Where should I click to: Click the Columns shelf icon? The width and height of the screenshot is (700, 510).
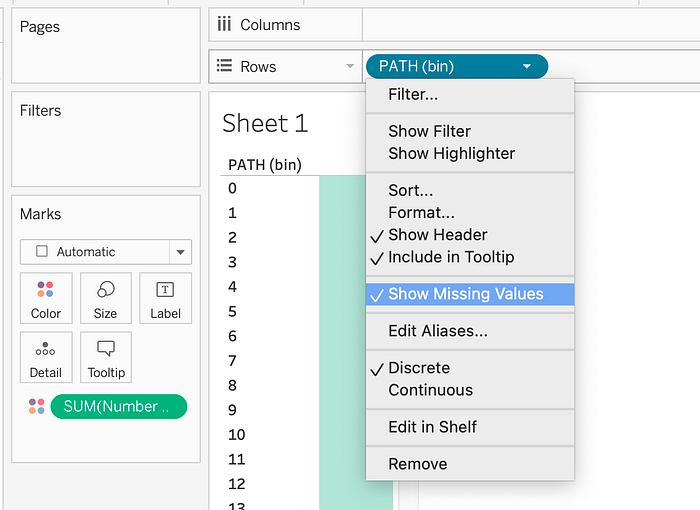tap(225, 25)
